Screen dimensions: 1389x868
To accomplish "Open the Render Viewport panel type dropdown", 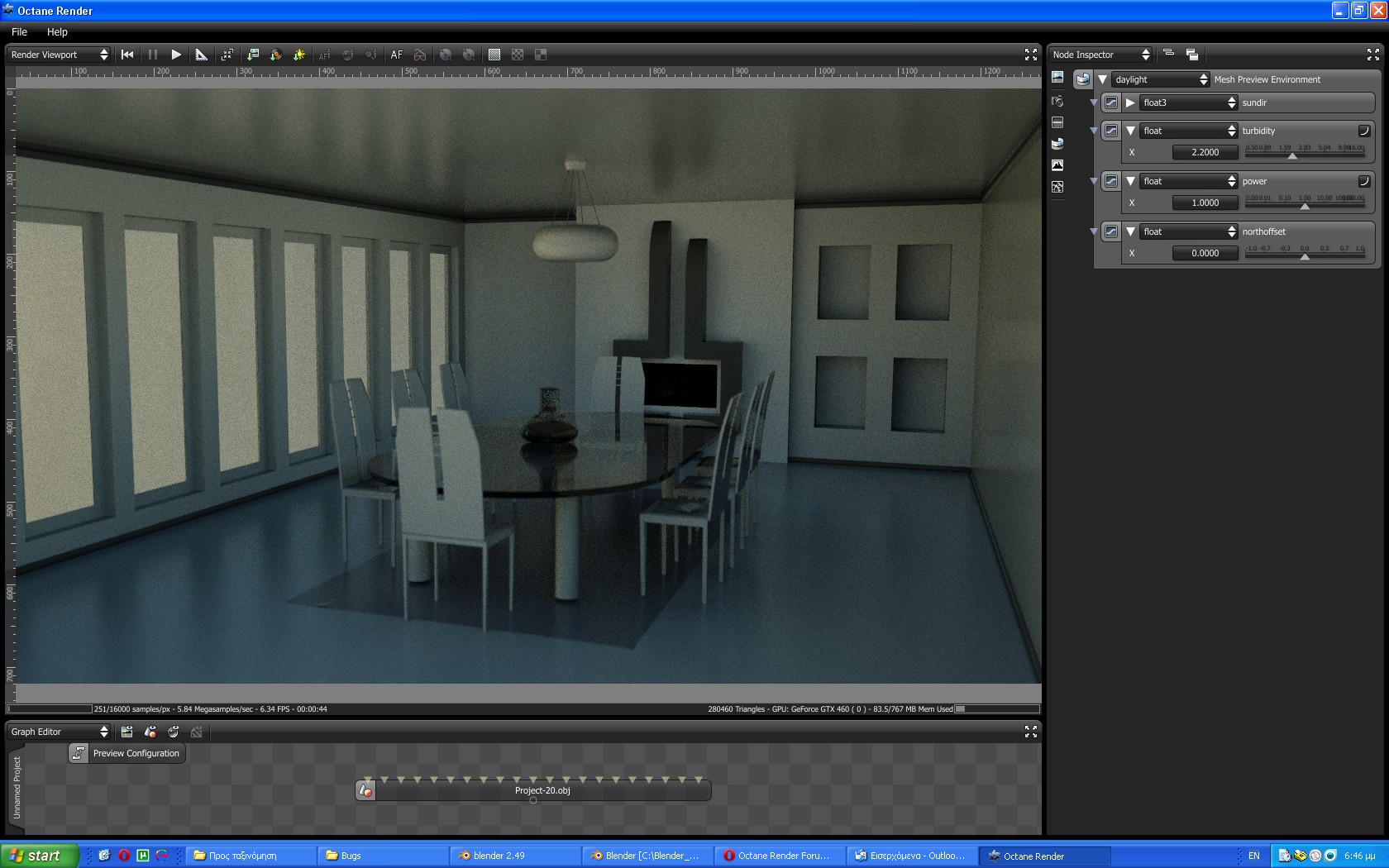I will [x=59, y=55].
